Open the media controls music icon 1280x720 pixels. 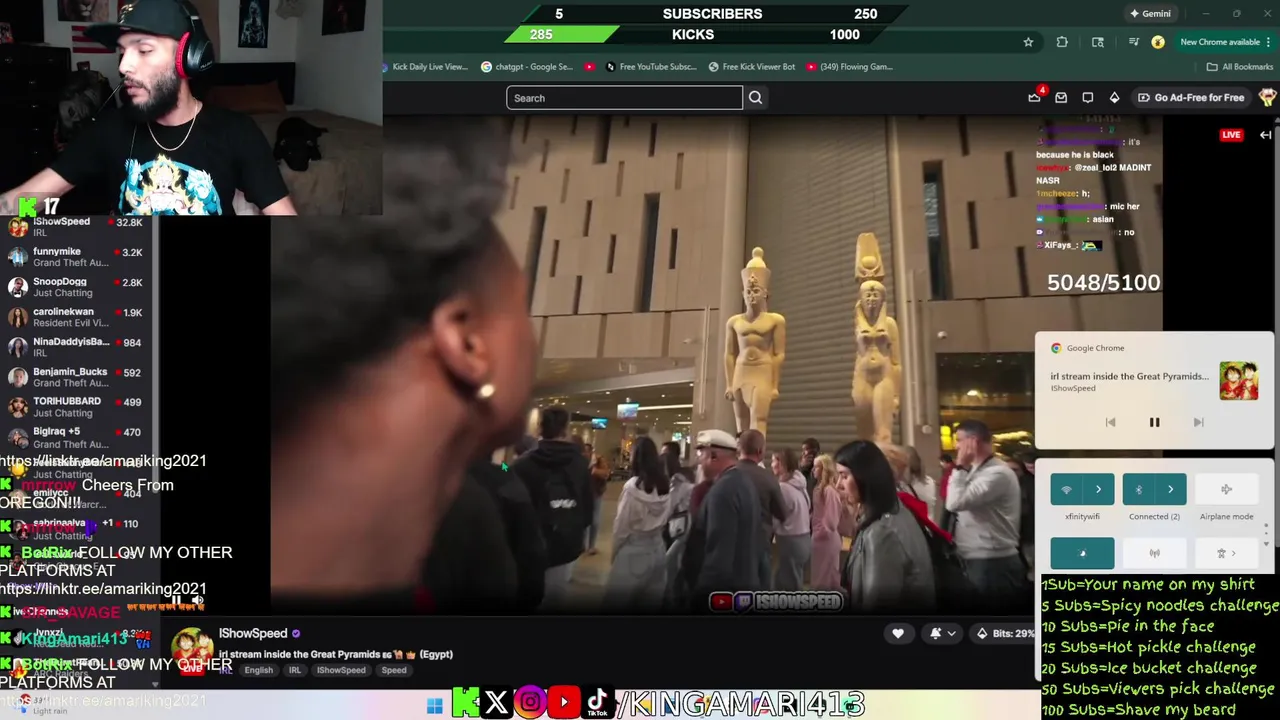click(1133, 42)
